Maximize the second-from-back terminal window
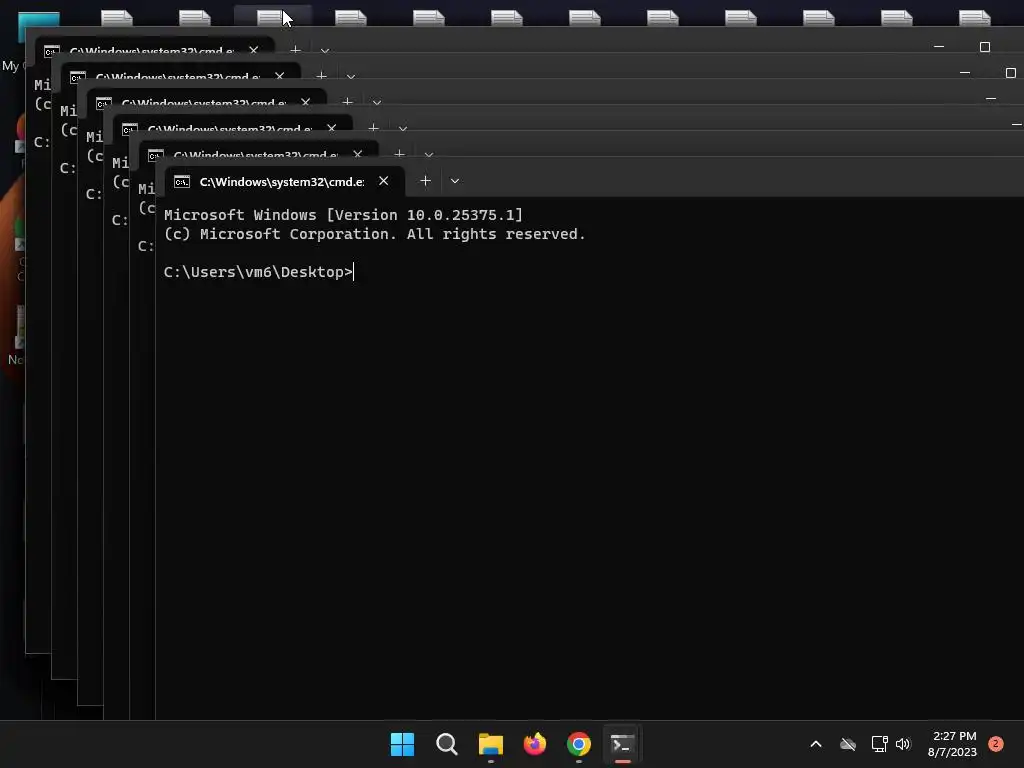 pyautogui.click(x=1011, y=72)
